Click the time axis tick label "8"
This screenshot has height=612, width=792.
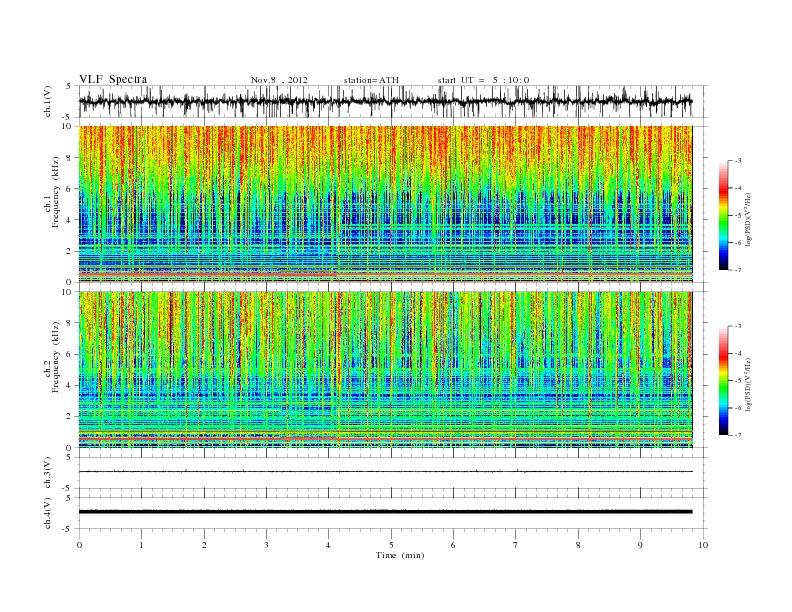(578, 545)
